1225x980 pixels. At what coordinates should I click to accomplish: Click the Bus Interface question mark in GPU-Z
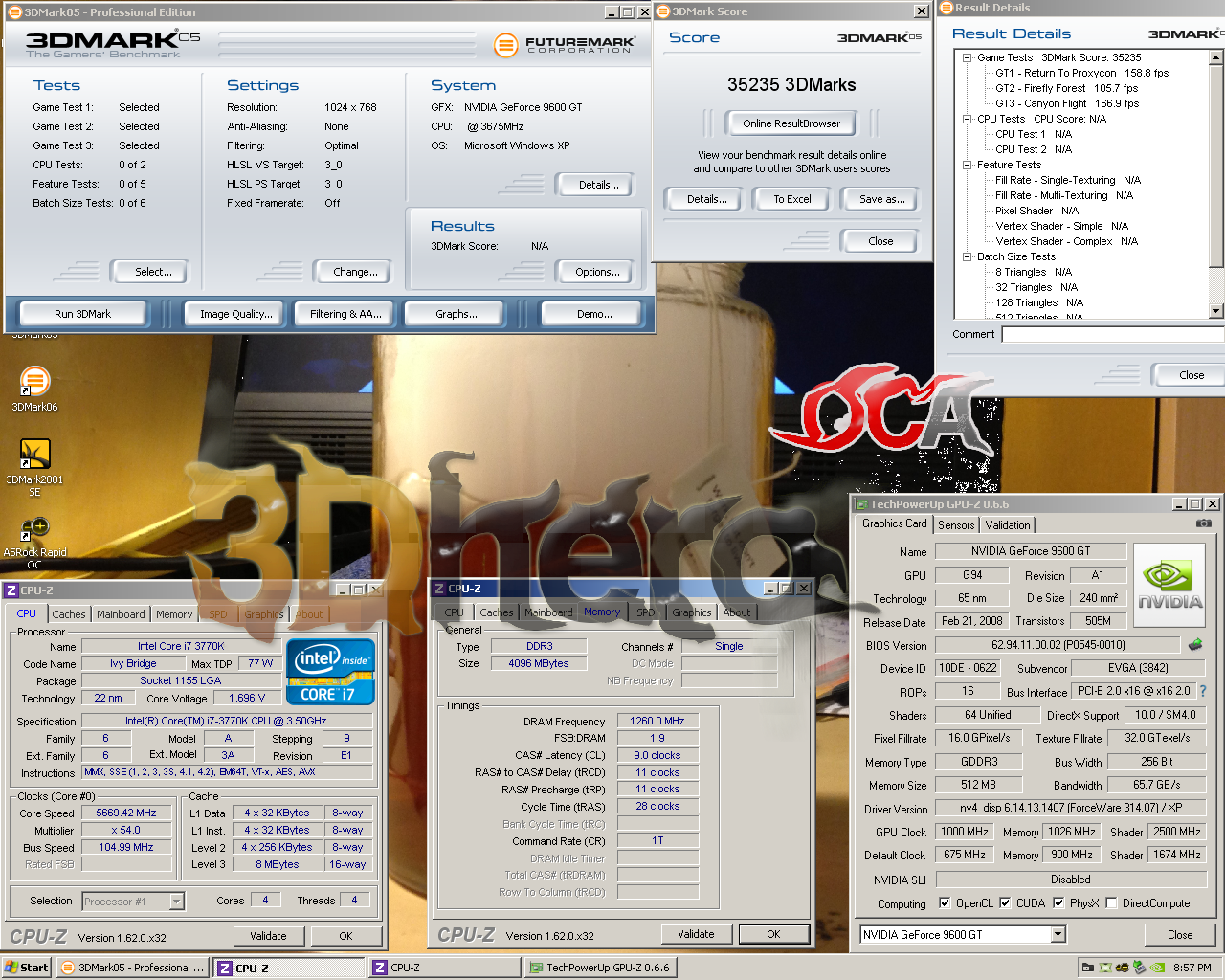point(1203,691)
